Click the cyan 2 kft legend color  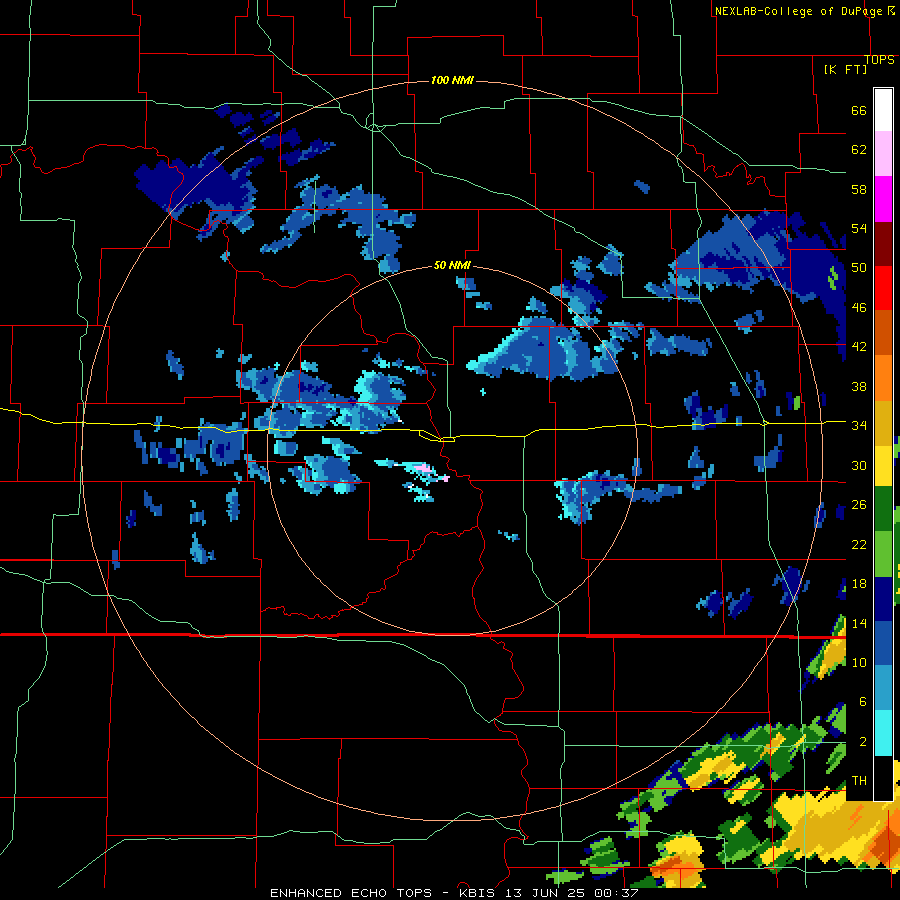883,733
